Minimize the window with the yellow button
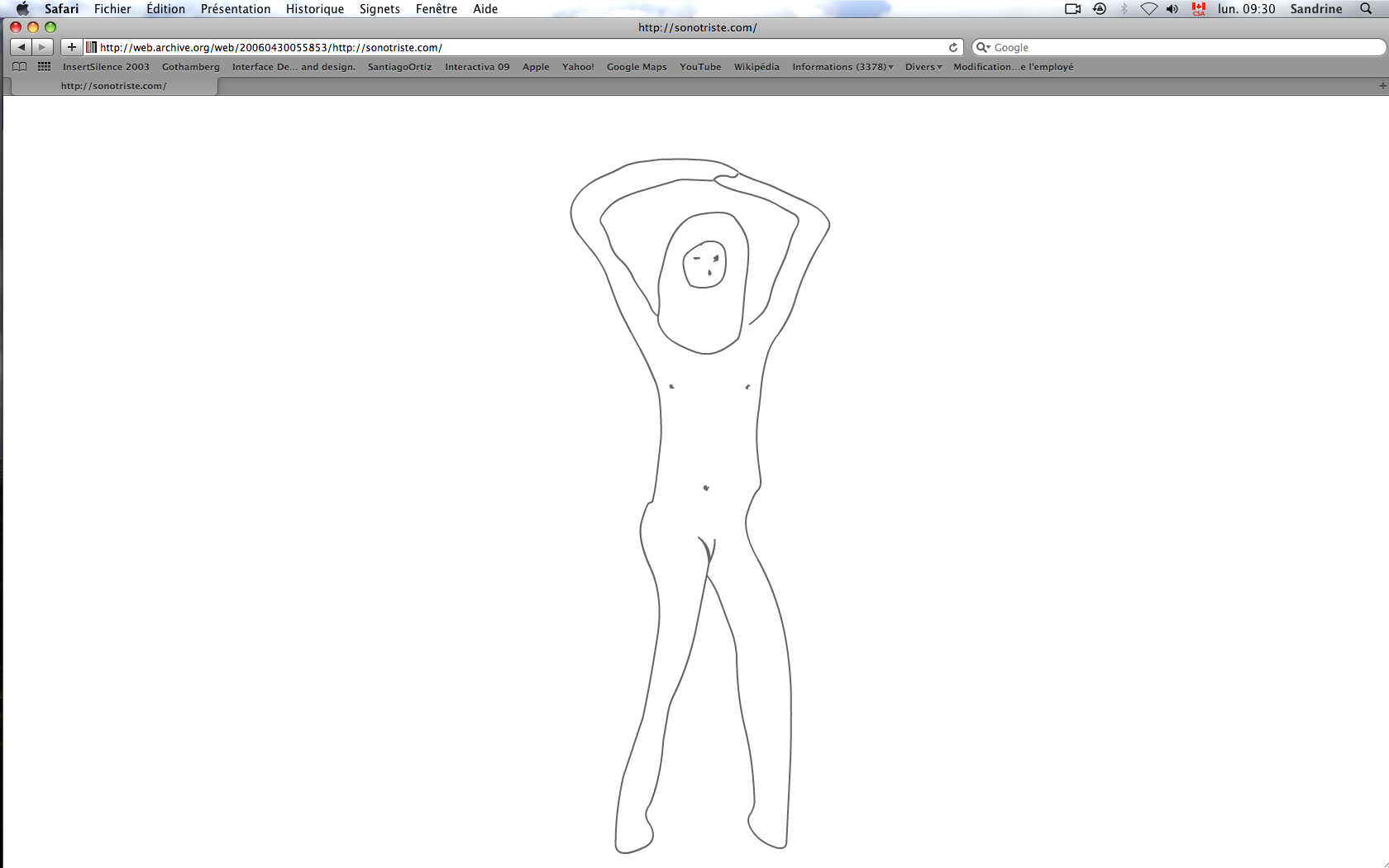This screenshot has height=868, width=1389. pyautogui.click(x=33, y=27)
